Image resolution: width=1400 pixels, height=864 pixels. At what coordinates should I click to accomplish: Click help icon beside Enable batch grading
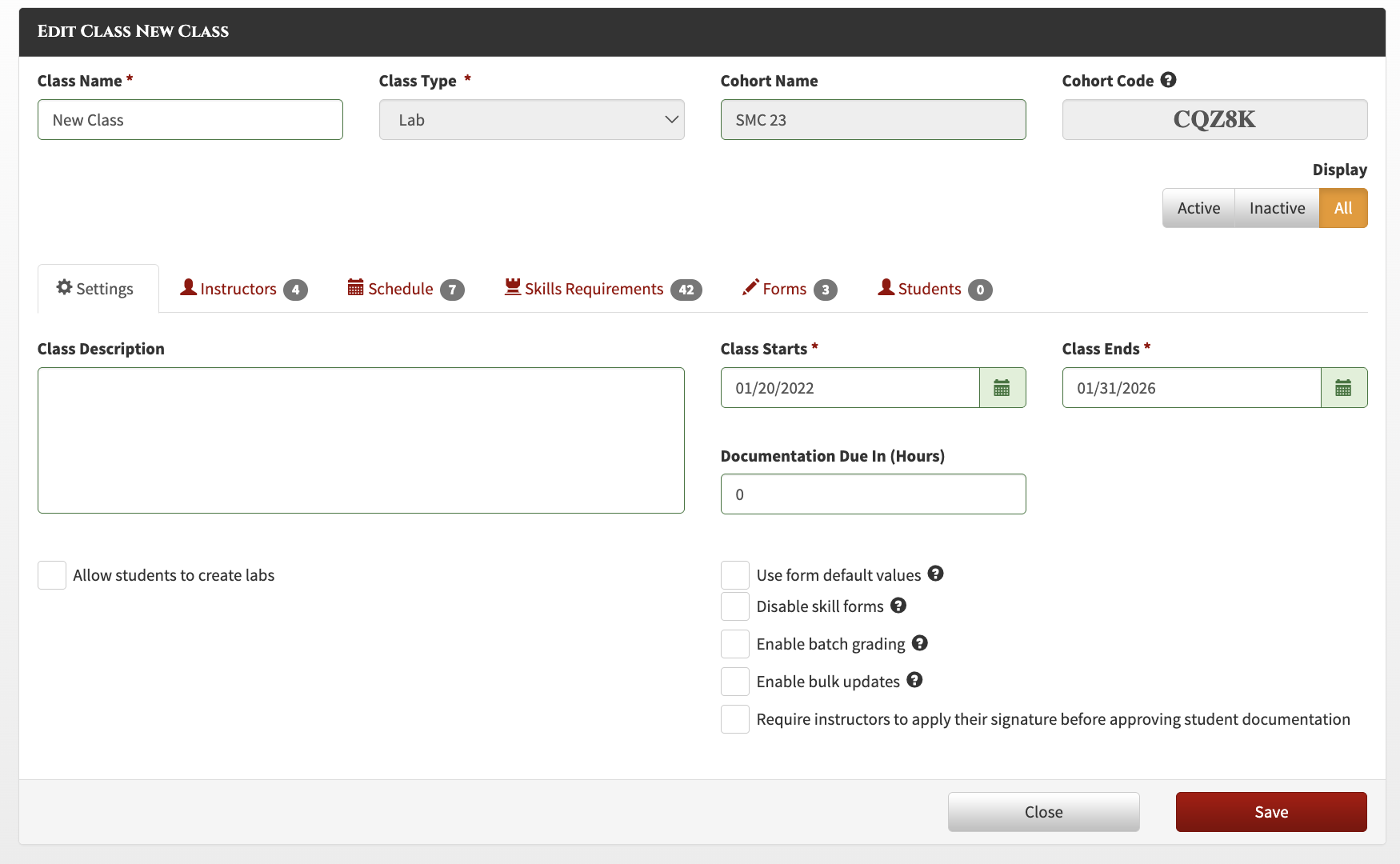[920, 642]
